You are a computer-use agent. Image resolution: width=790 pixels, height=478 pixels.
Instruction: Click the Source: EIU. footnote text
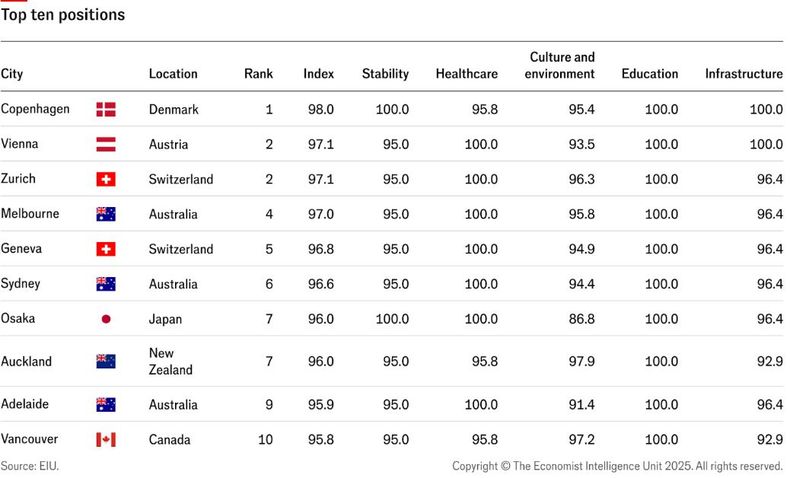tap(30, 466)
